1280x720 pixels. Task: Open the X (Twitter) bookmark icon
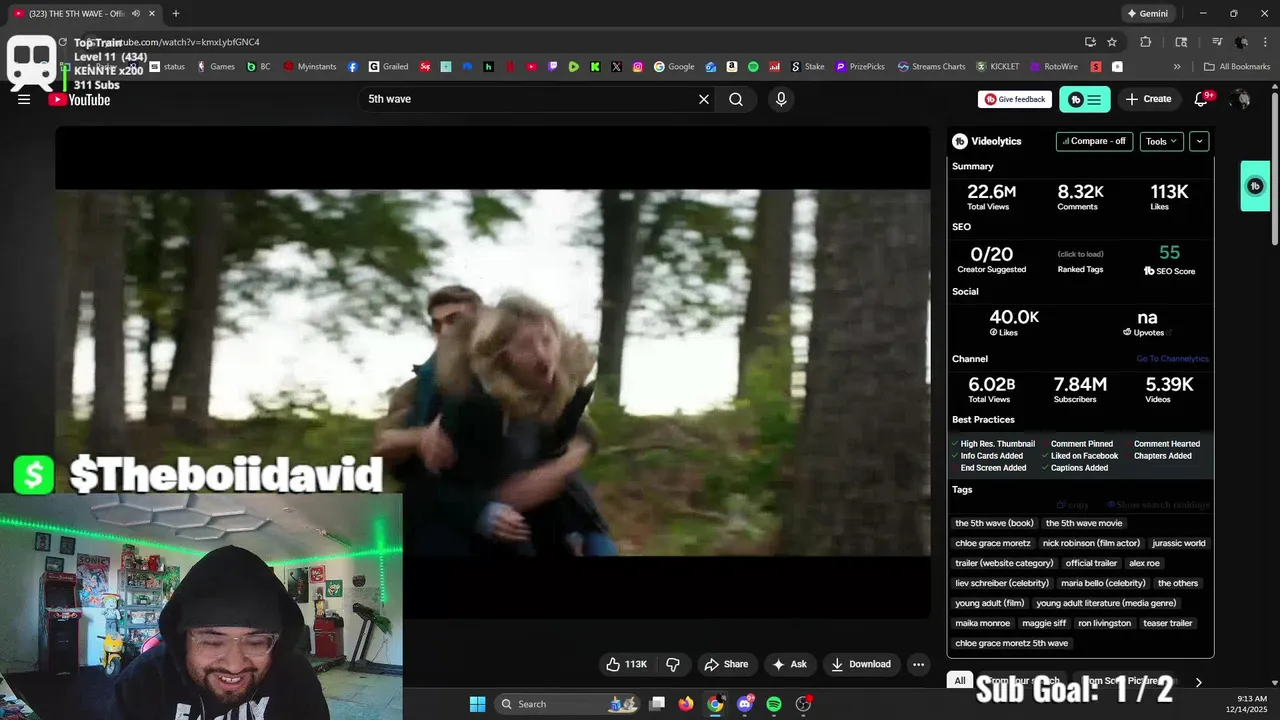coord(616,67)
